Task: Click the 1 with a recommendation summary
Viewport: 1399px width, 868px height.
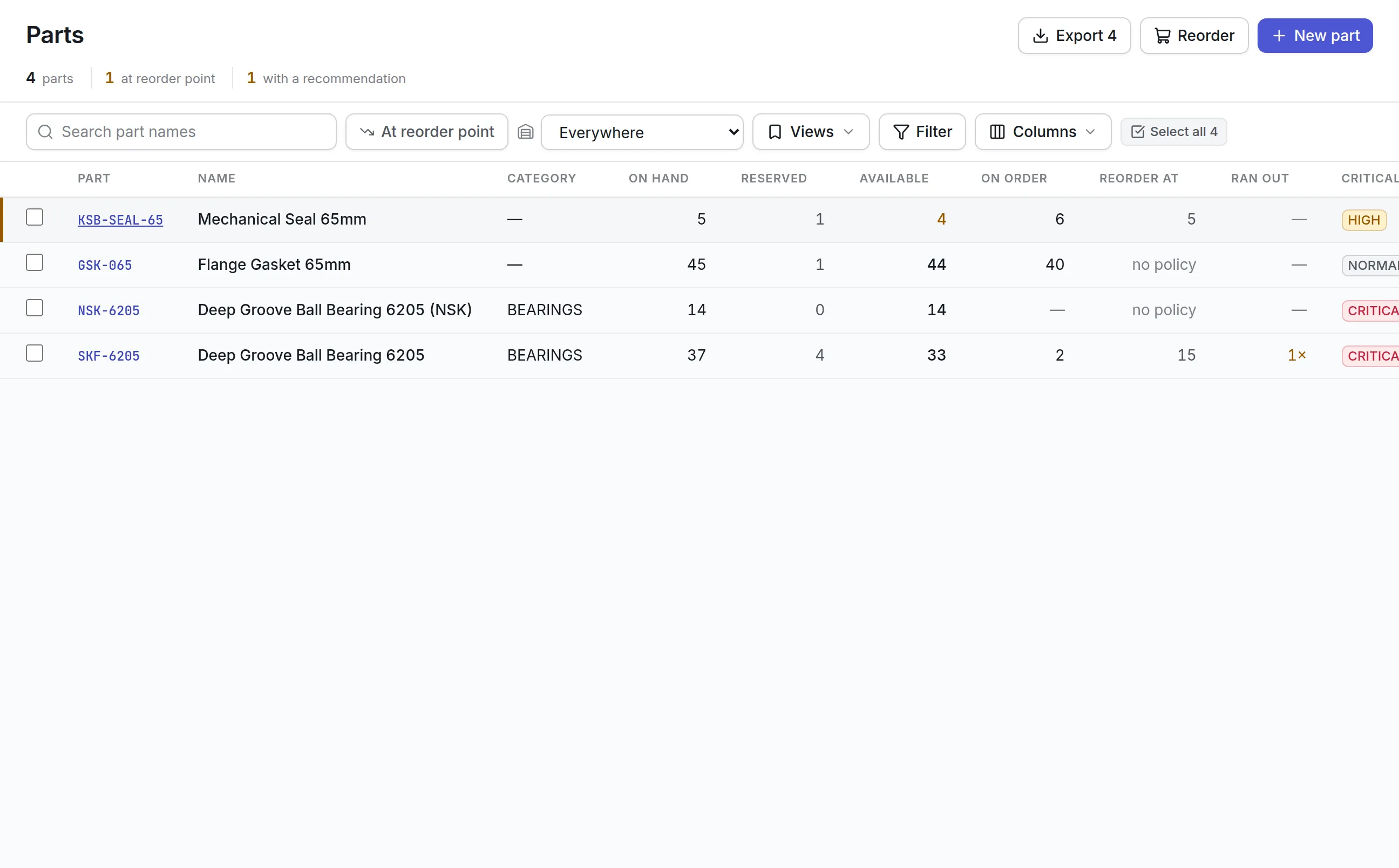Action: click(326, 78)
